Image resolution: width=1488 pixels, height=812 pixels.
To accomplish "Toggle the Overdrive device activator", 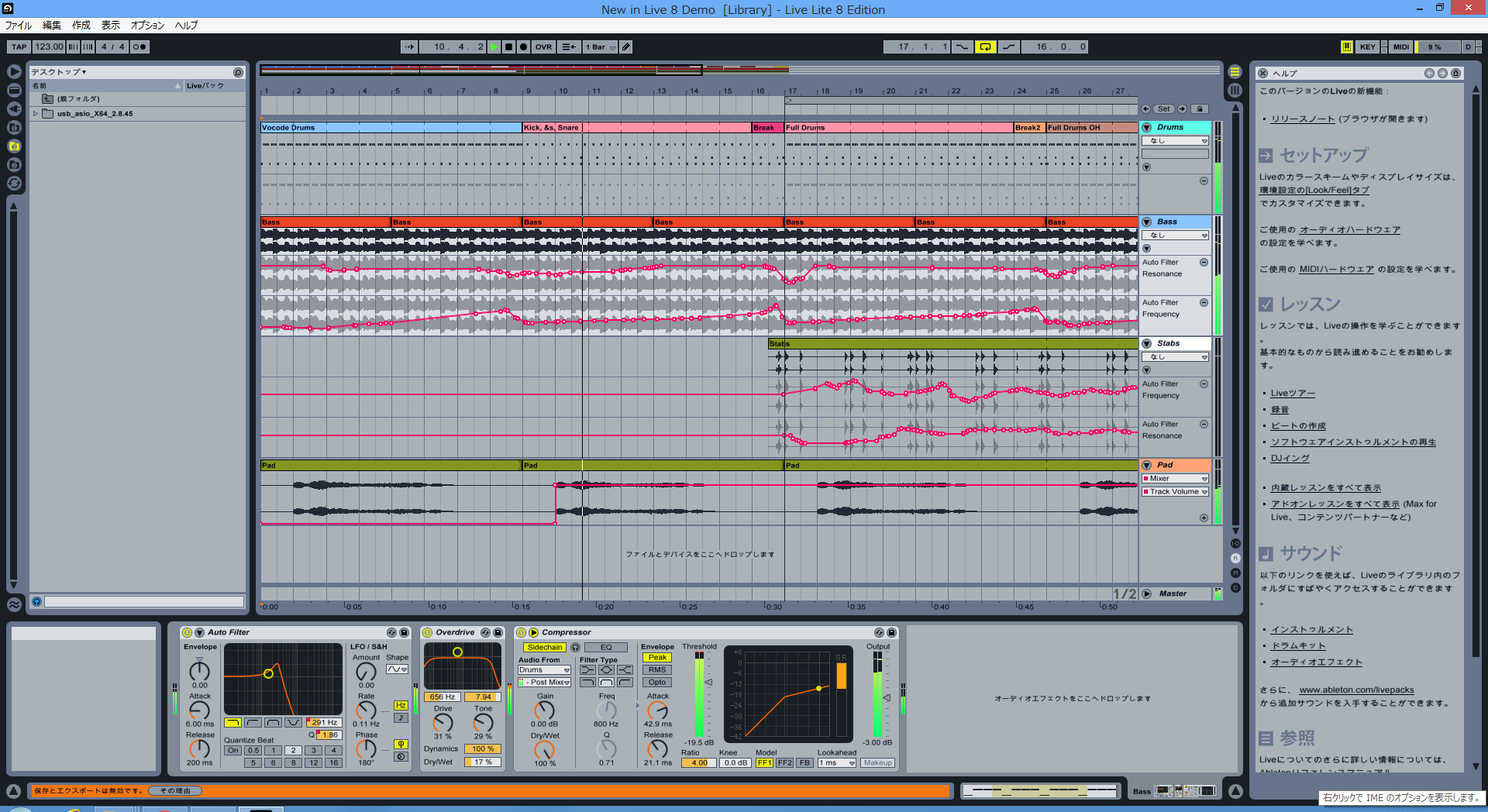I will pos(428,632).
